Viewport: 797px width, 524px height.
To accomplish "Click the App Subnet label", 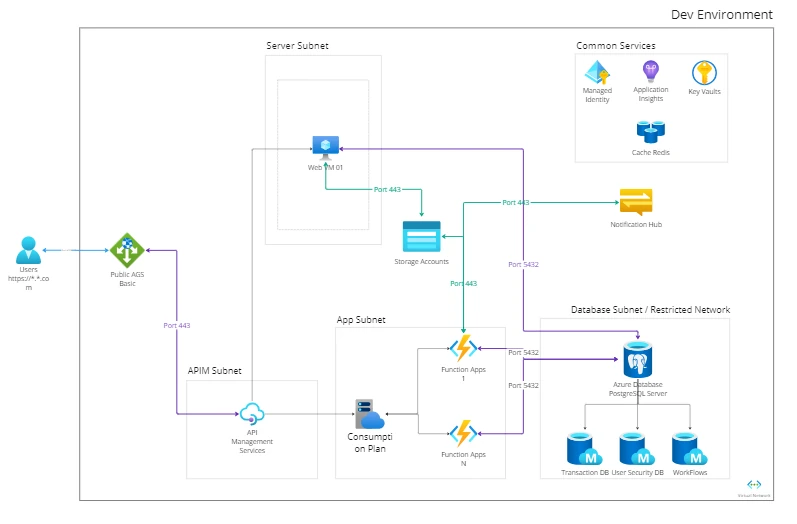I will tap(361, 320).
